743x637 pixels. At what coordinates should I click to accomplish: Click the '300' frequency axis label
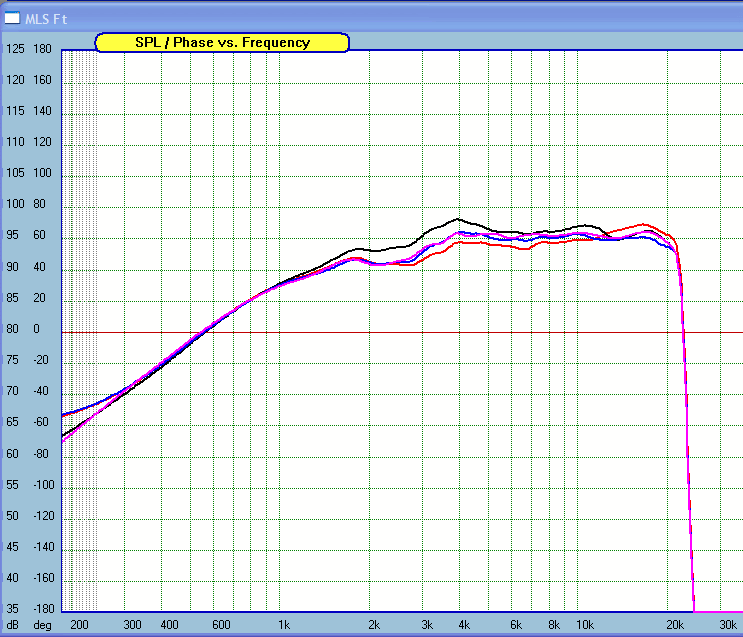tap(133, 625)
